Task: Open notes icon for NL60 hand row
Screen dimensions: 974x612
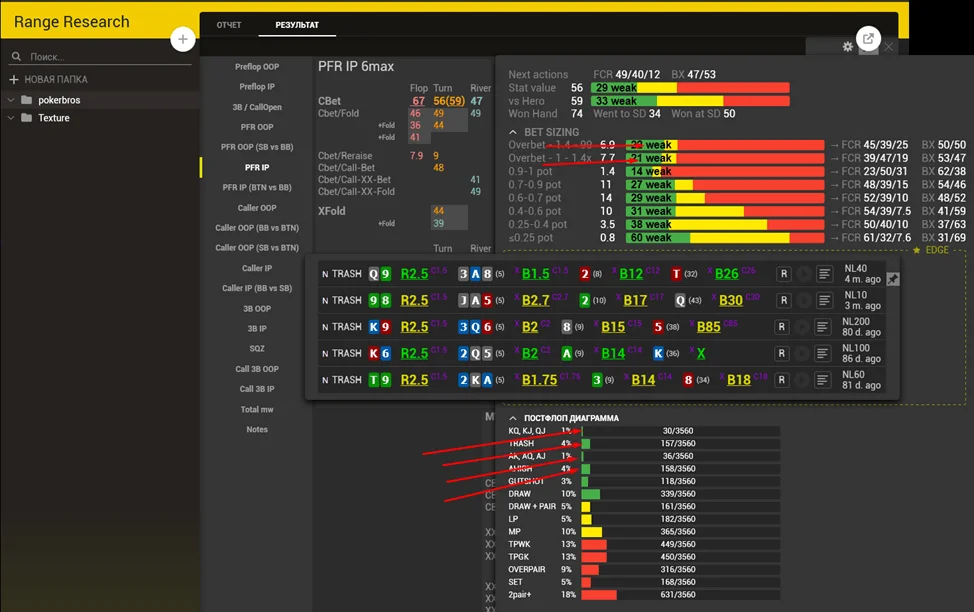Action: click(x=825, y=380)
